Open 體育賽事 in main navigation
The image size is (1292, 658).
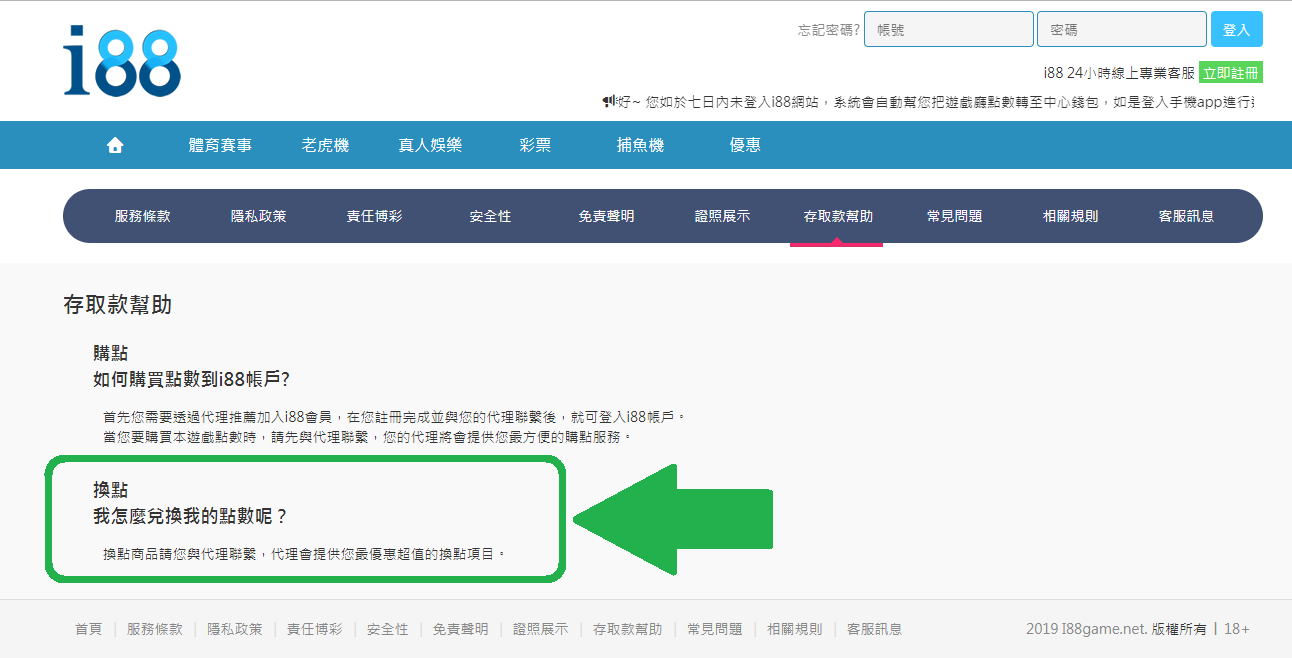click(220, 145)
